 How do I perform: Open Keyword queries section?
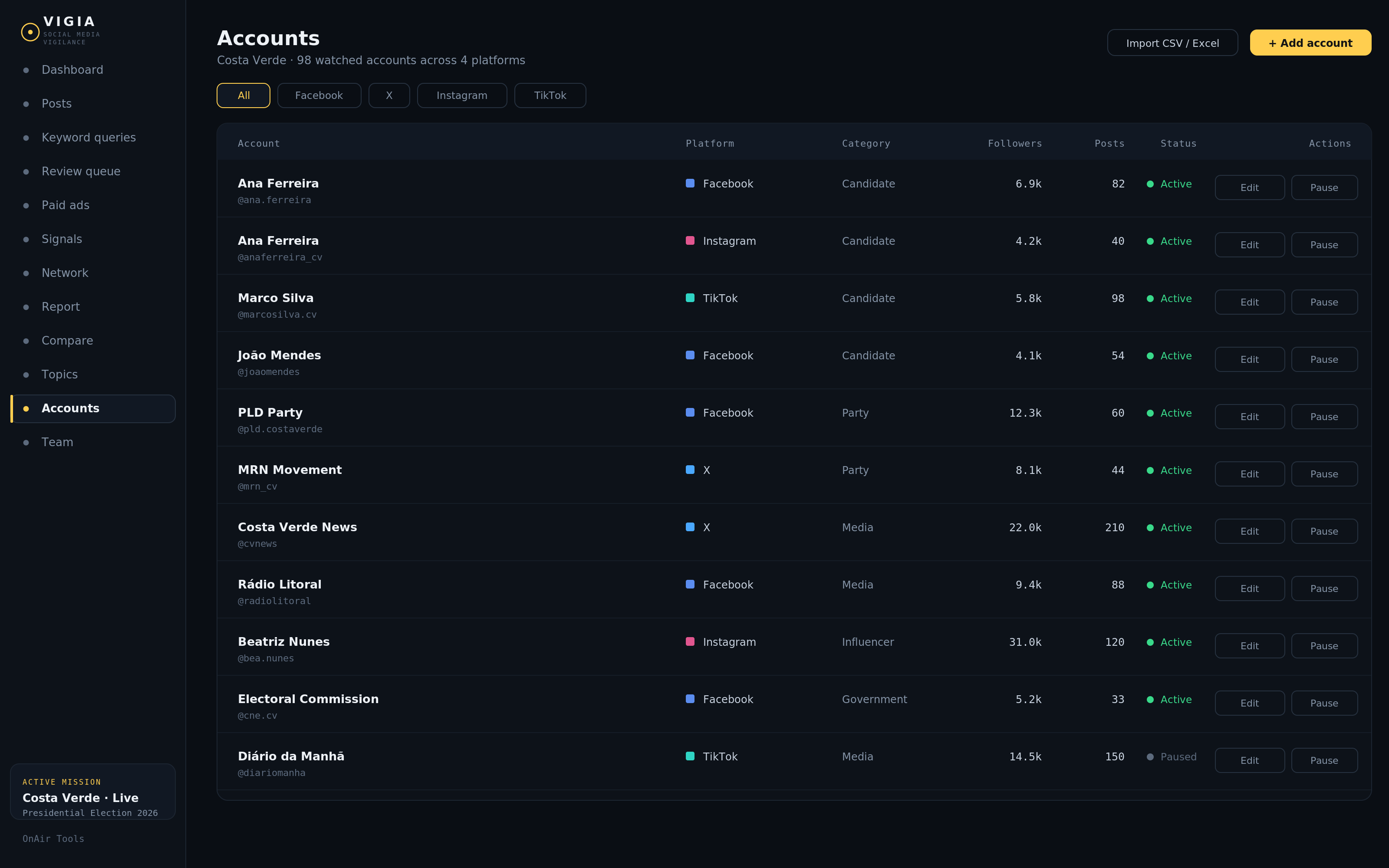pos(93,138)
